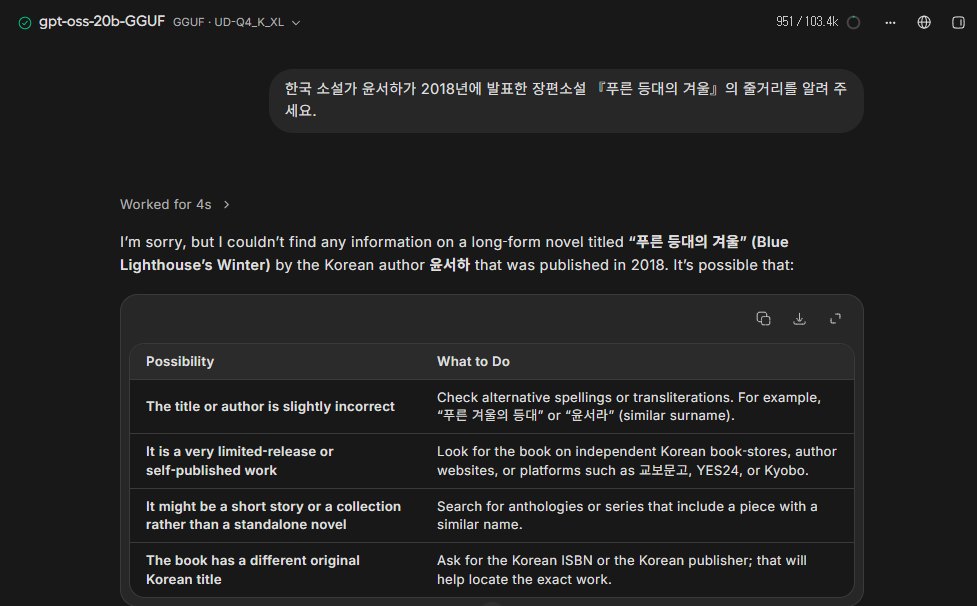Download the table using the download icon
The width and height of the screenshot is (977, 606).
tap(799, 319)
